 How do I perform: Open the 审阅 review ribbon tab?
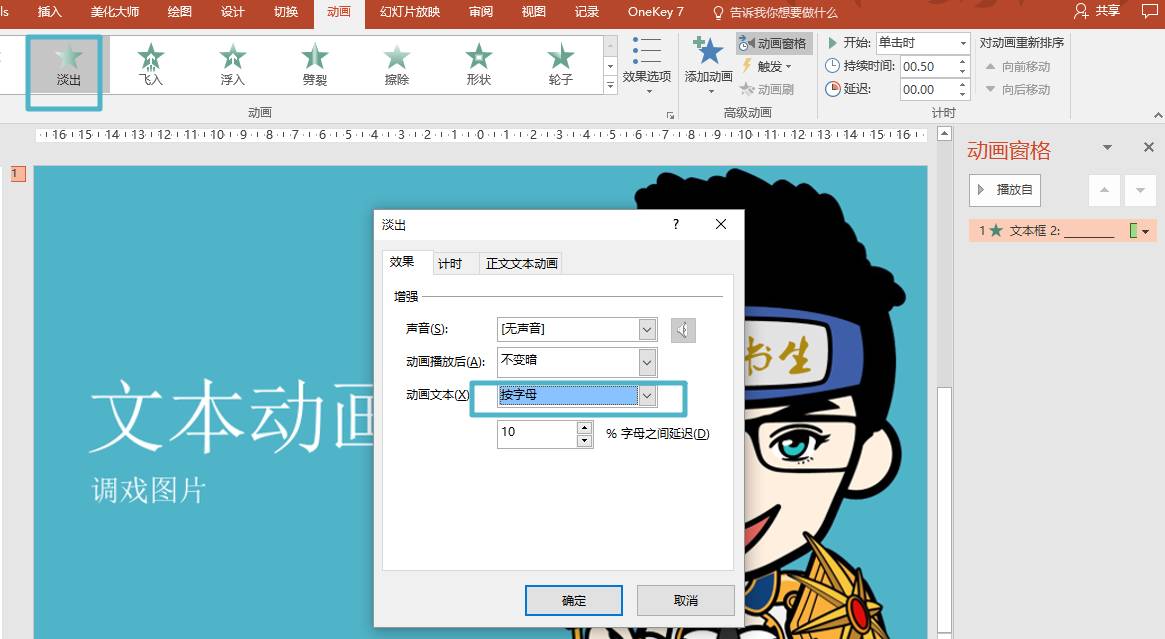pos(480,12)
